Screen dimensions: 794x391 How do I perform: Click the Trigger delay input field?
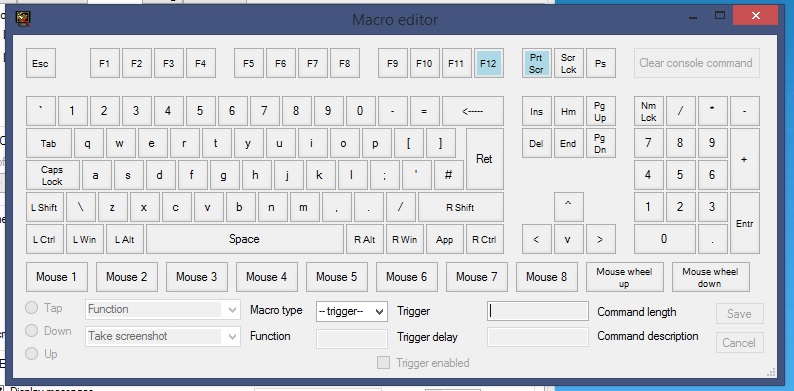pos(538,337)
